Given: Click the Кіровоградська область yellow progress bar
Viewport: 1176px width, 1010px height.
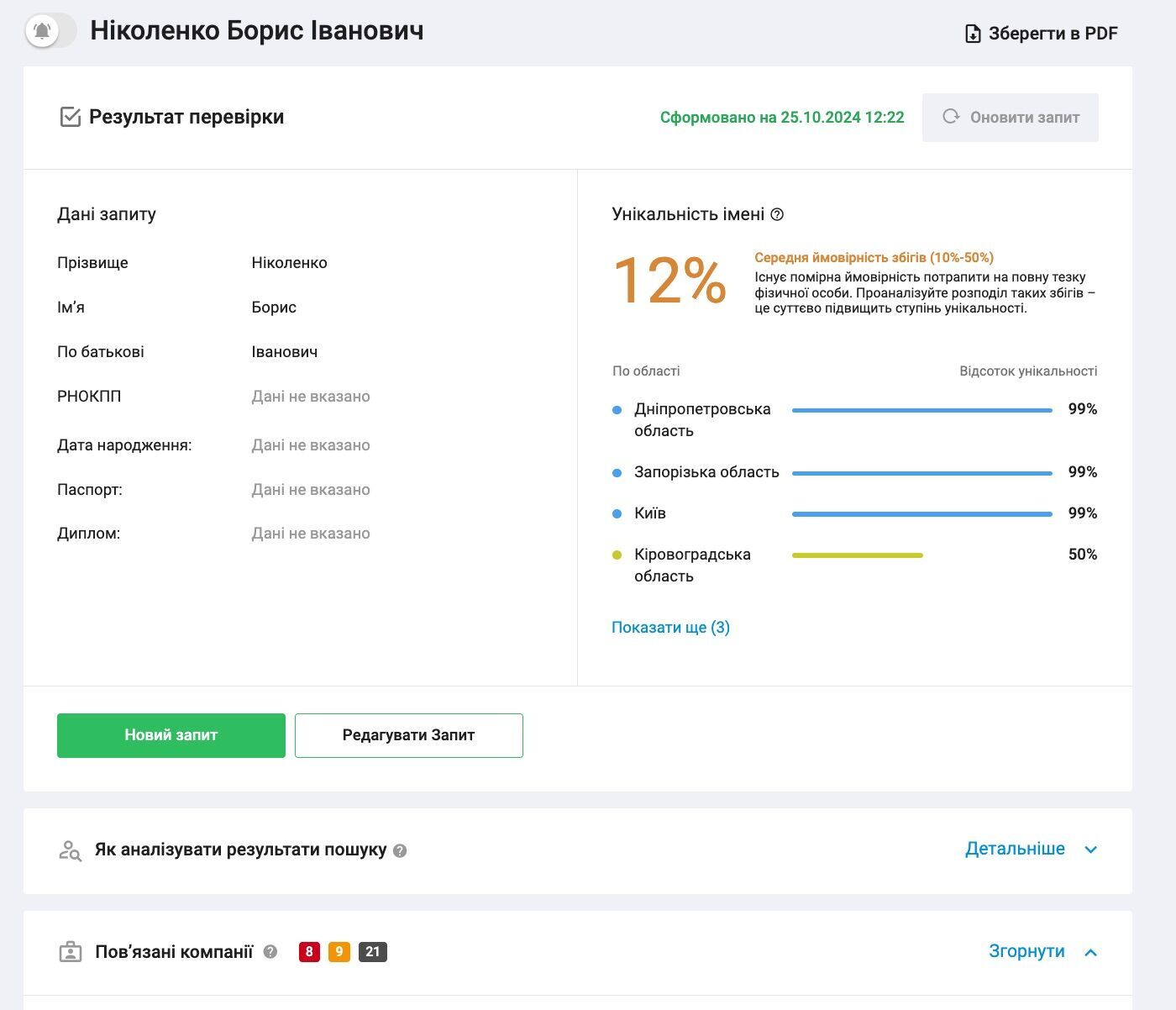Looking at the screenshot, I should pyautogui.click(x=858, y=555).
